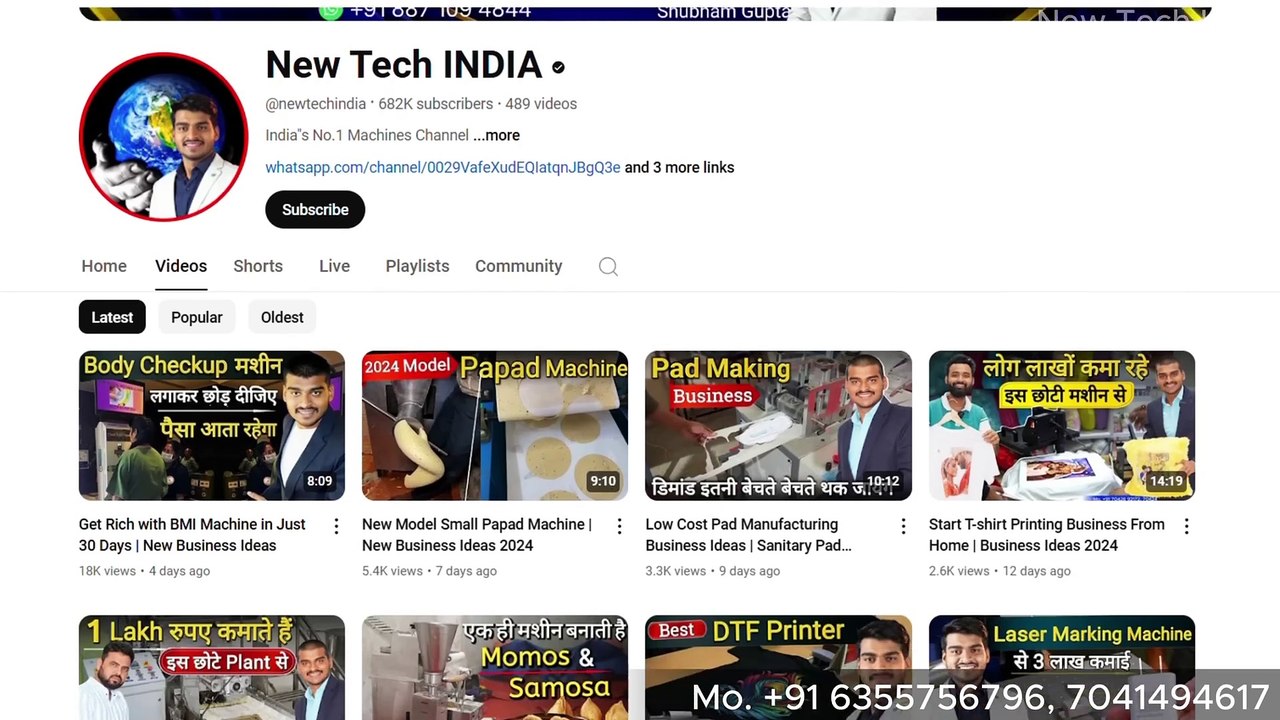Open the whatsapp.com channel link
1280x720 pixels.
[443, 167]
